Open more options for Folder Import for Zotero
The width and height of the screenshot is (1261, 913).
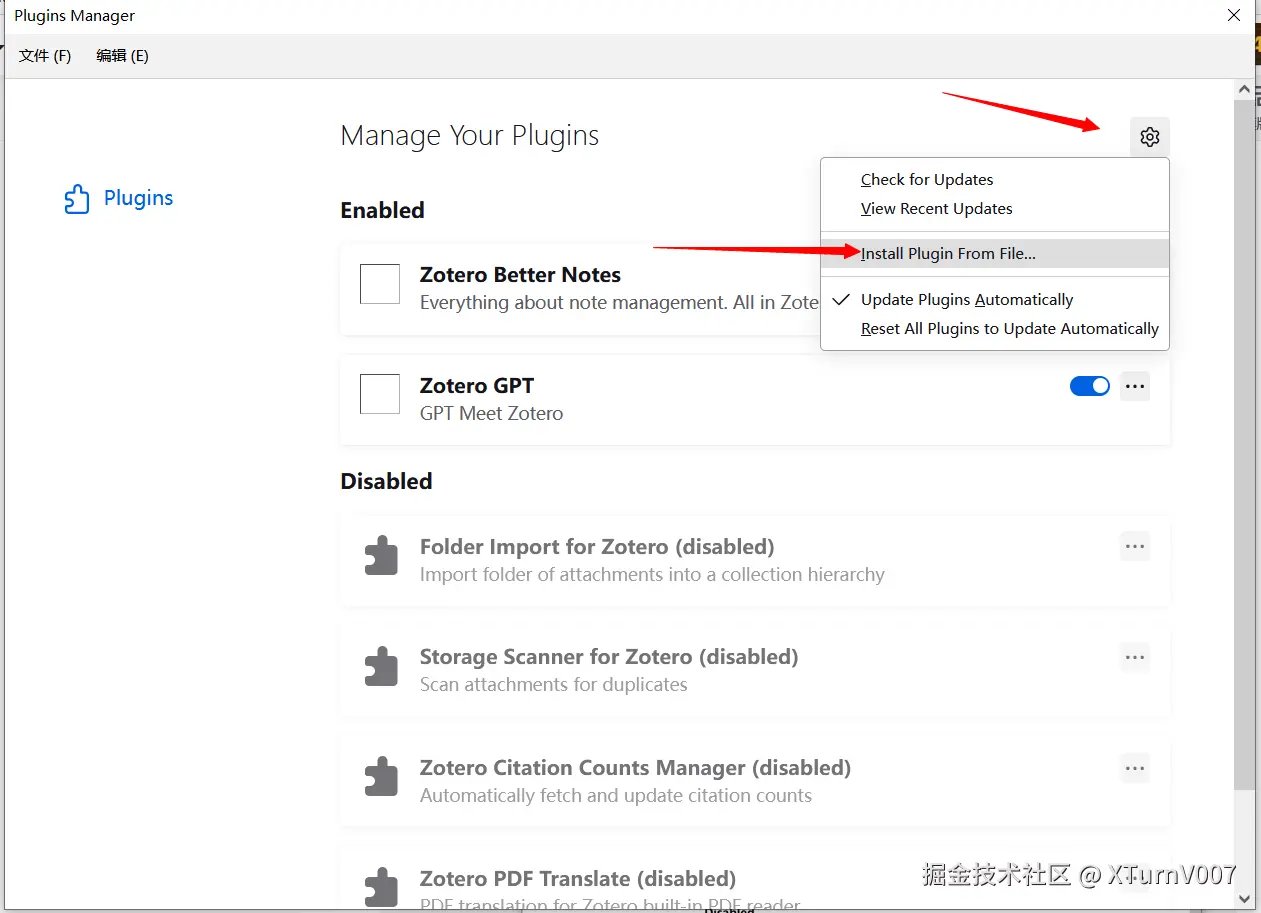[x=1135, y=546]
